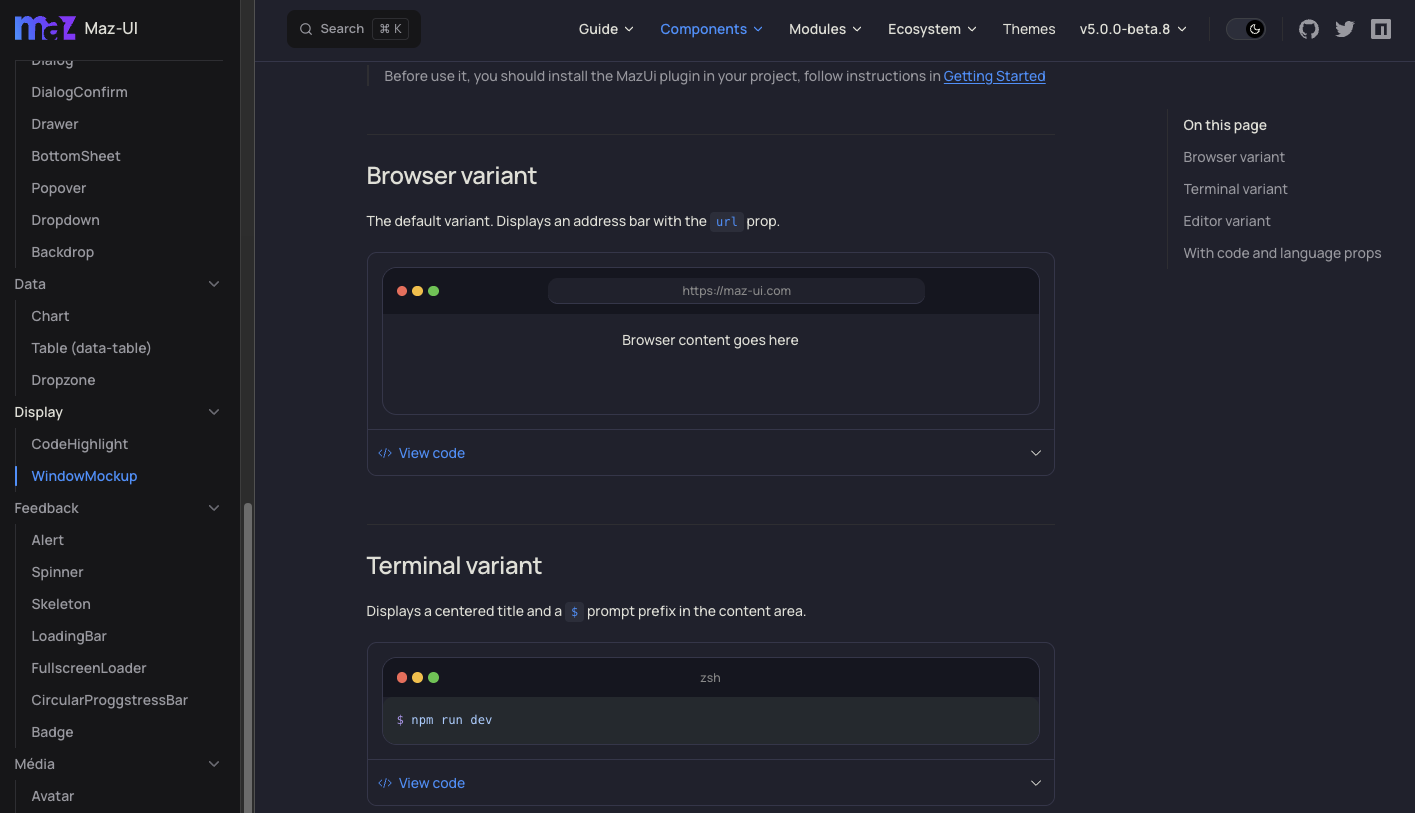This screenshot has width=1415, height=813.
Task: Open the Twitter icon link
Action: 1345,29
